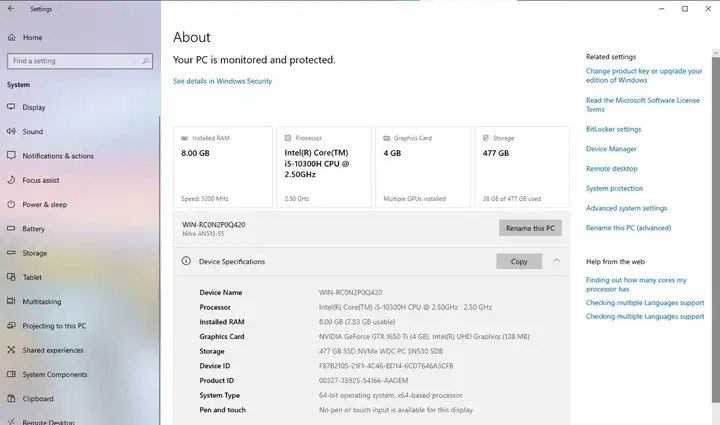This screenshot has height=425, width=720.
Task: Click the Speed: 3200 MHz text
Action: pyautogui.click(x=205, y=199)
